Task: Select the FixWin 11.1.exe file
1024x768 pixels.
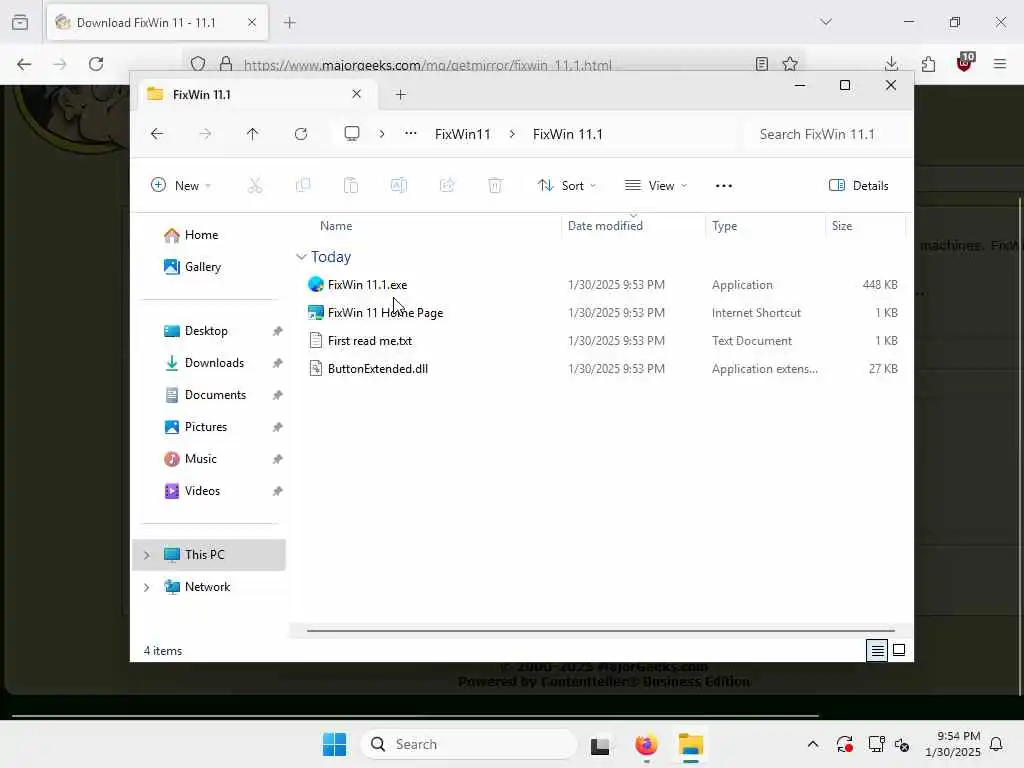Action: pos(367,285)
